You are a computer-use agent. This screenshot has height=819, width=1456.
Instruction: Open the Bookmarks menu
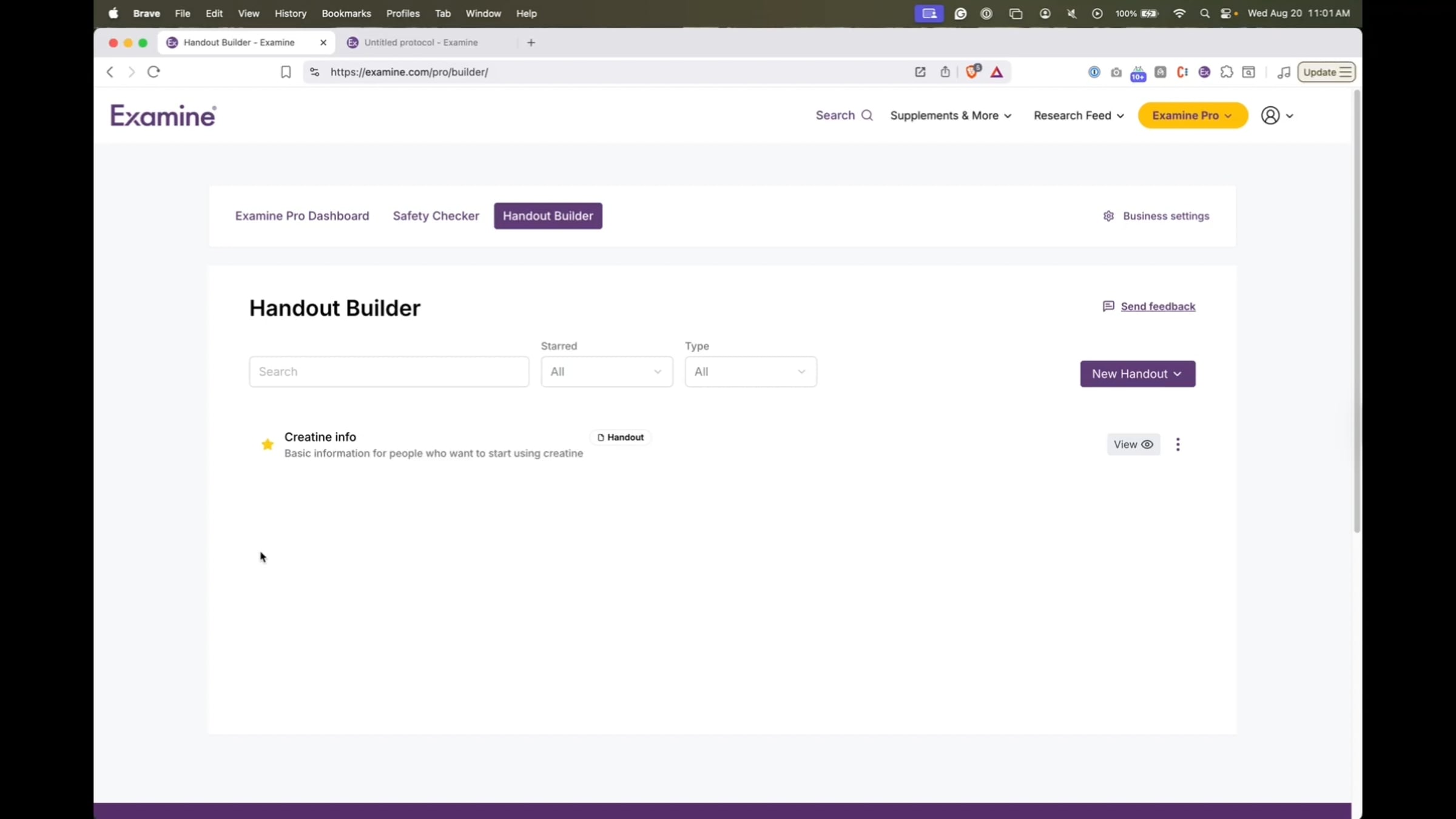point(346,13)
